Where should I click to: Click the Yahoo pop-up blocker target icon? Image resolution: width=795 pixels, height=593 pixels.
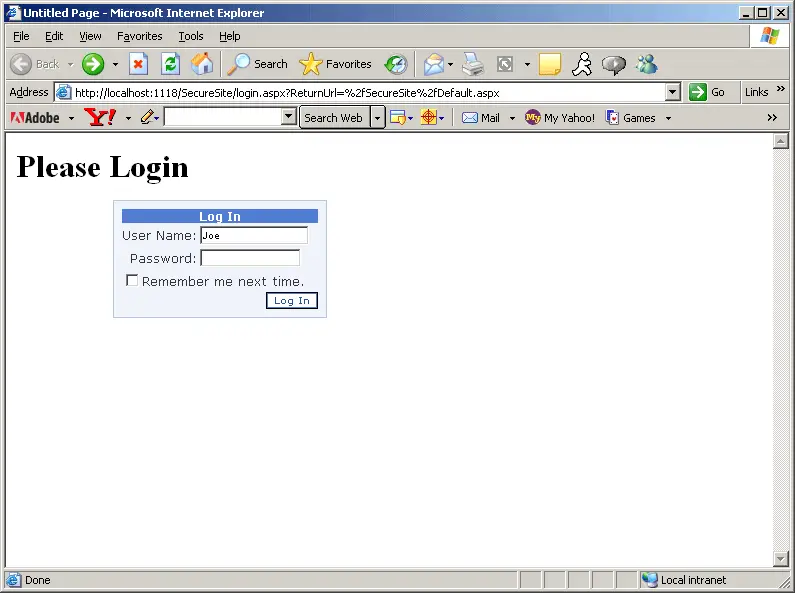tap(428, 118)
